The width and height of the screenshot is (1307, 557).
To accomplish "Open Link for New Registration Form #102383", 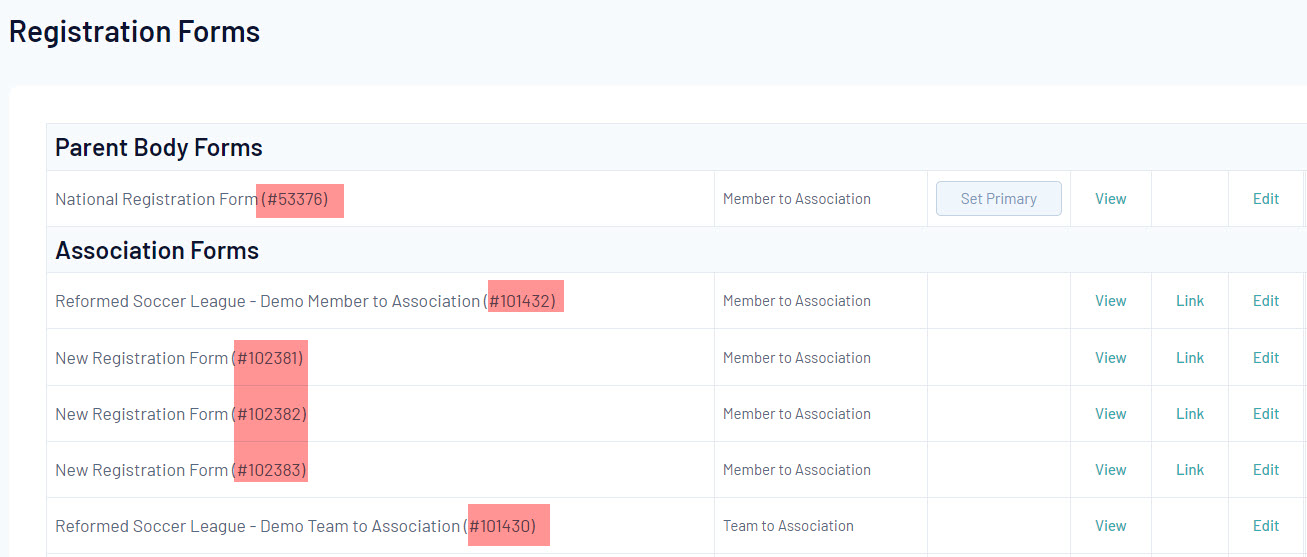I will [x=1189, y=470].
